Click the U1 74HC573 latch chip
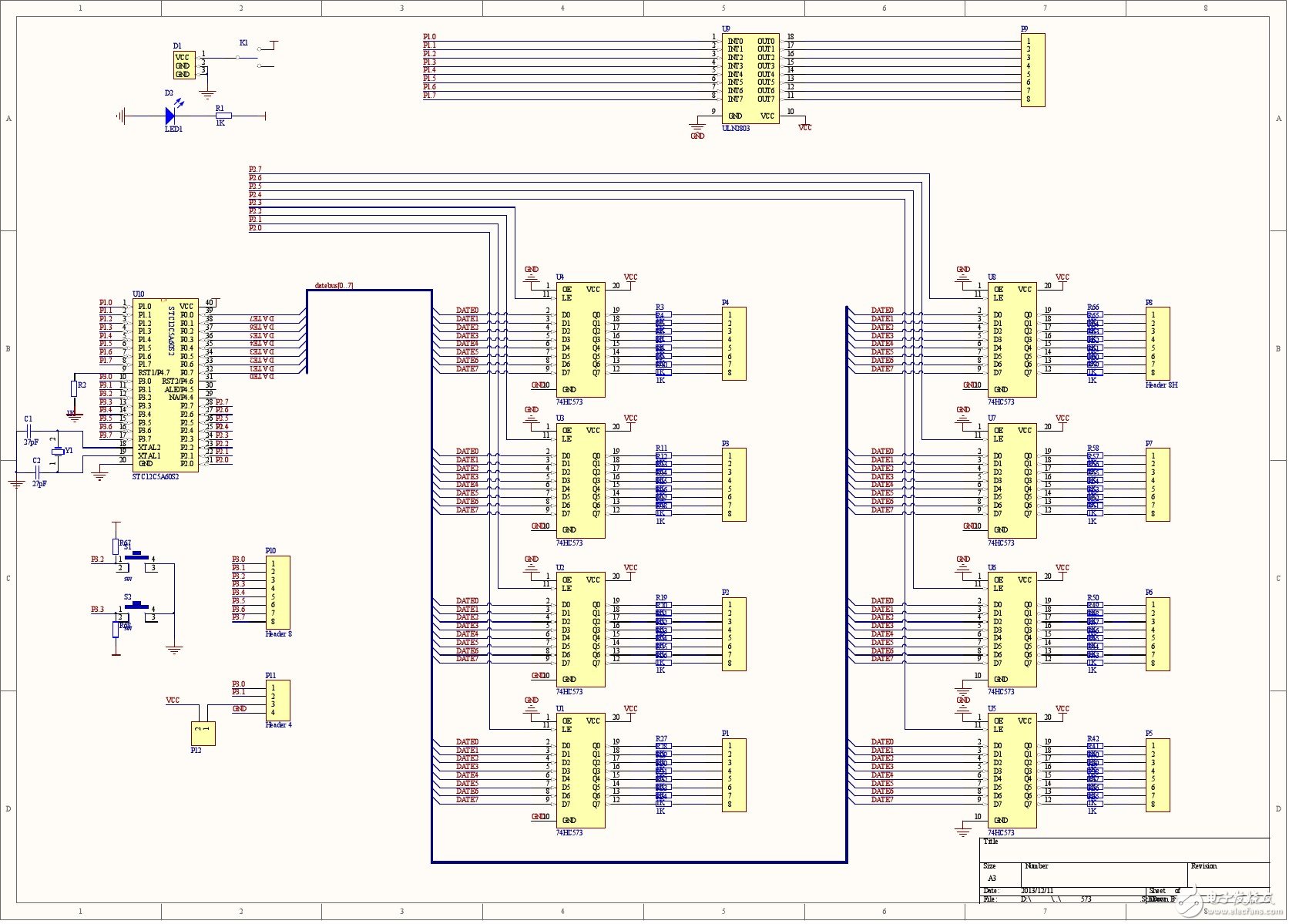 coord(580,771)
